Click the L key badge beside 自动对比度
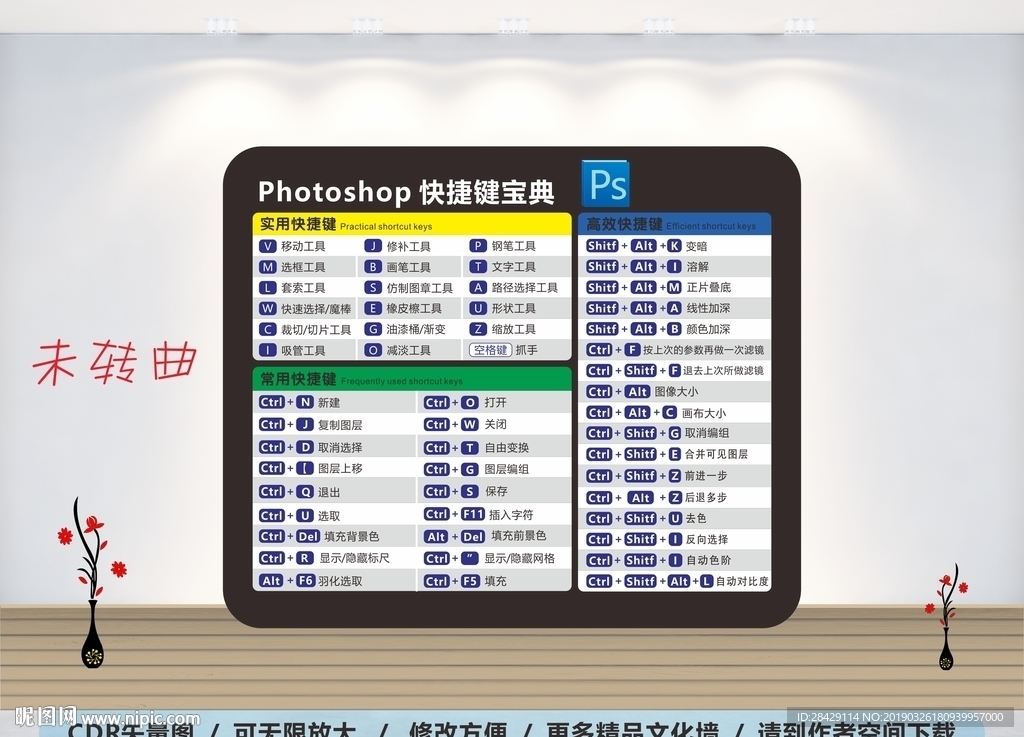 [x=707, y=581]
